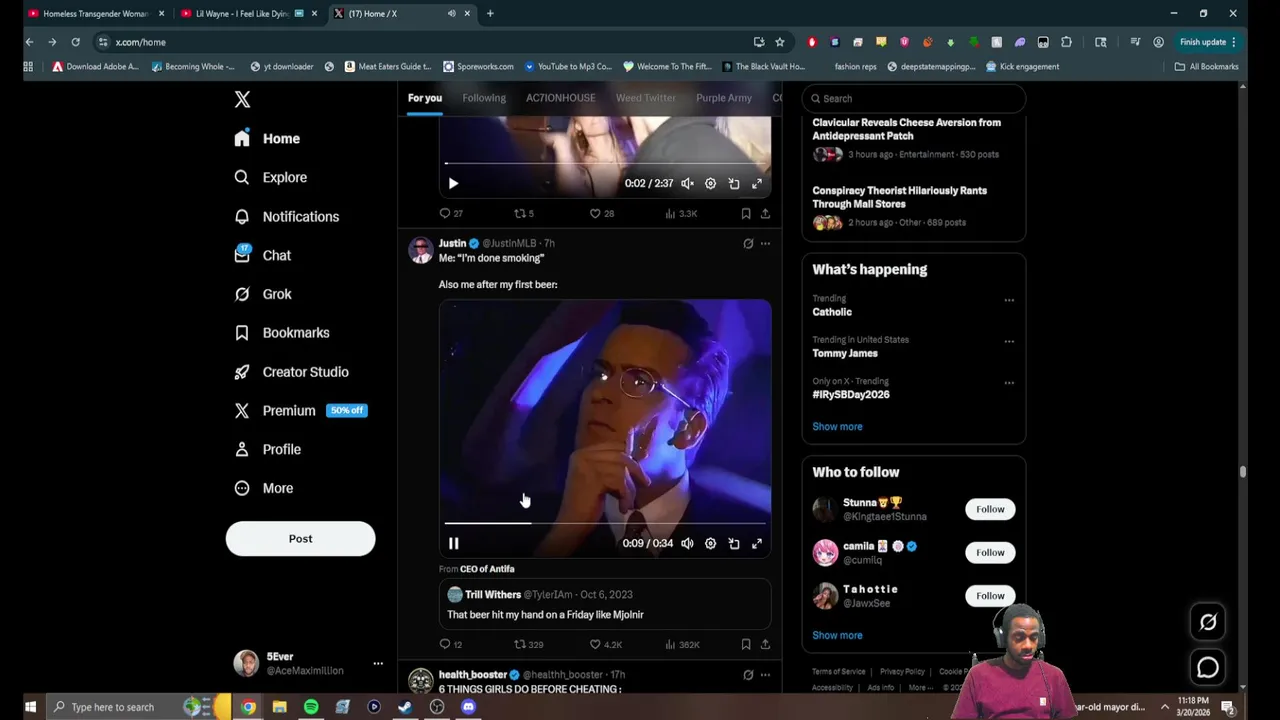The image size is (1280, 720).
Task: Show more under Who to follow
Action: coord(837,635)
